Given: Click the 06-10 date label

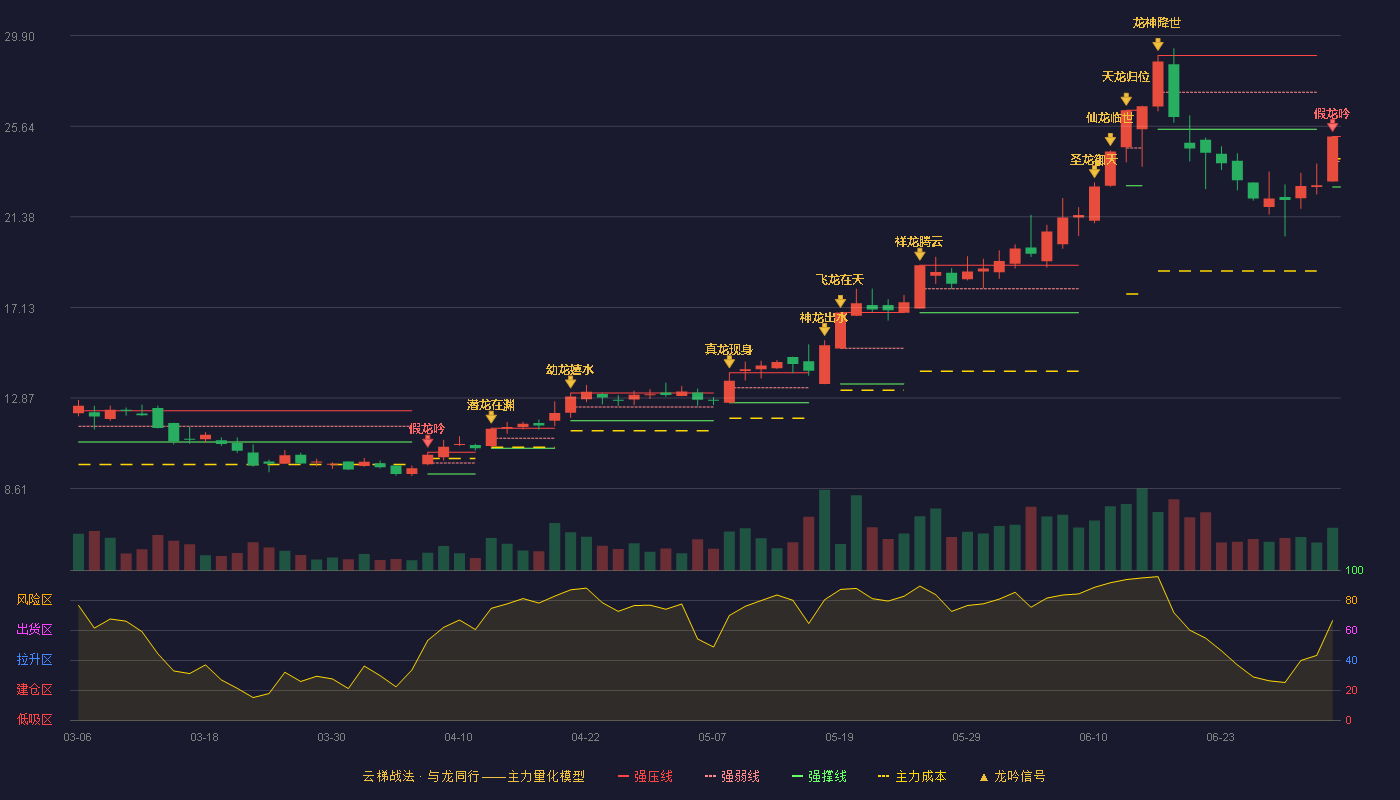Looking at the screenshot, I should tap(1093, 737).
